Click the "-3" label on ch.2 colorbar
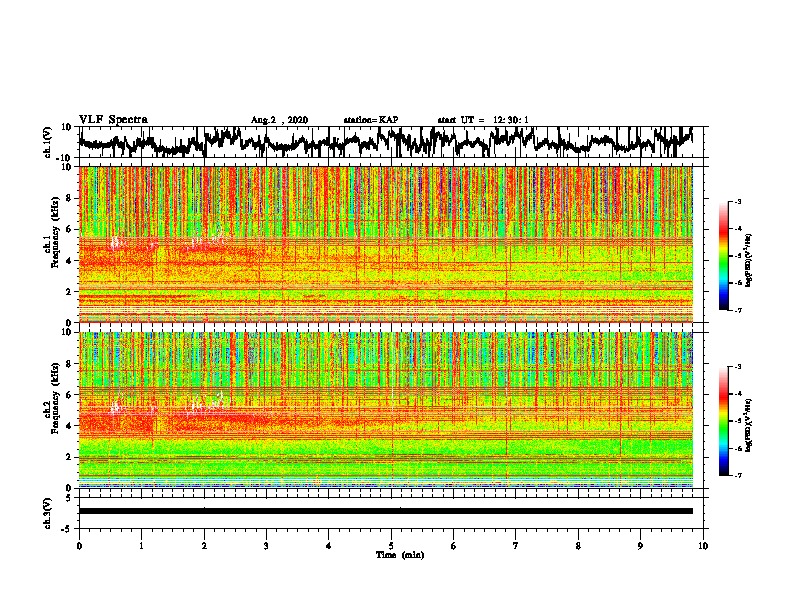This screenshot has height=612, width=792. pyautogui.click(x=737, y=367)
